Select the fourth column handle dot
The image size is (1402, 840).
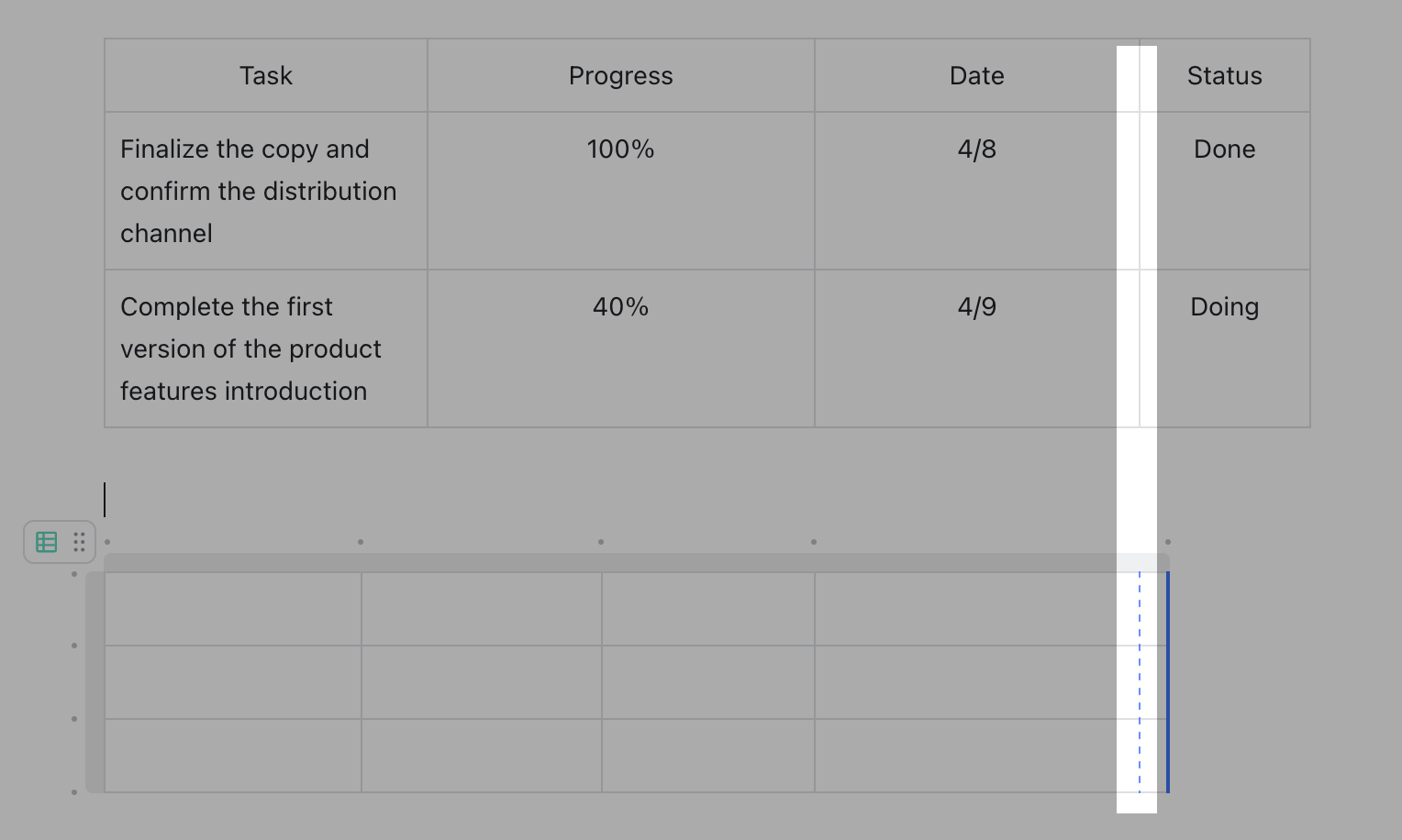[814, 541]
